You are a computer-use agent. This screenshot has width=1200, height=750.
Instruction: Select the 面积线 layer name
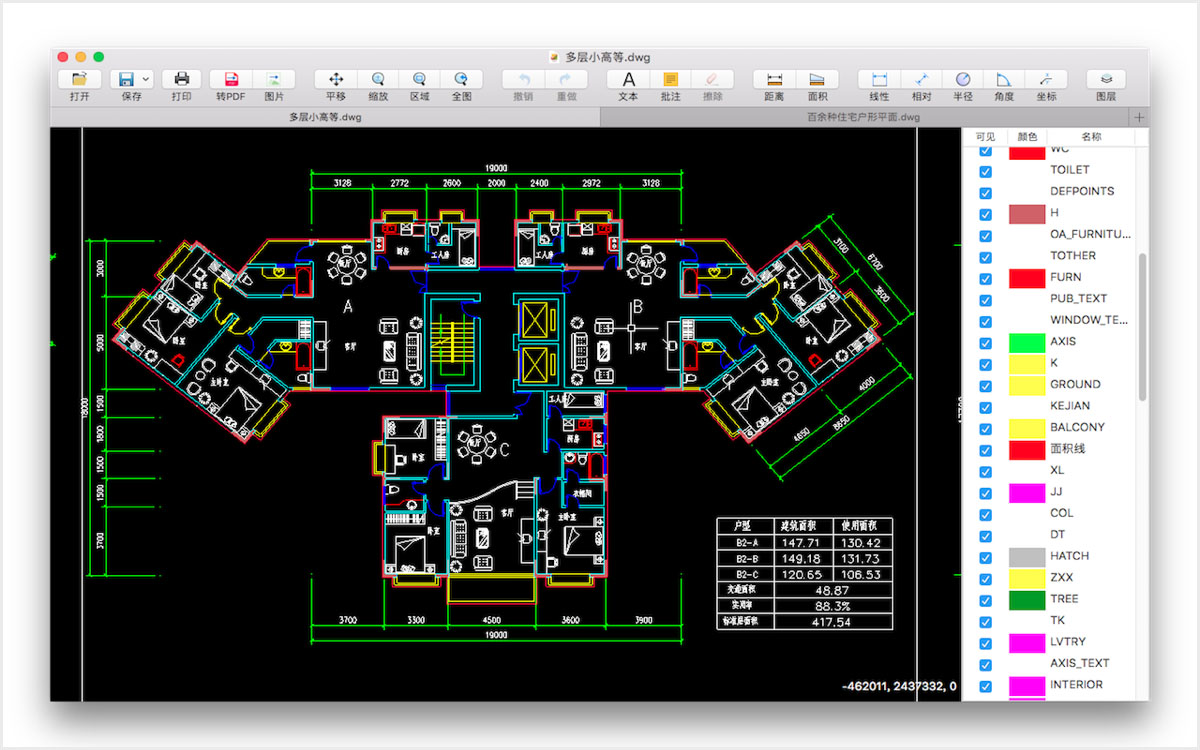[x=1067, y=449]
